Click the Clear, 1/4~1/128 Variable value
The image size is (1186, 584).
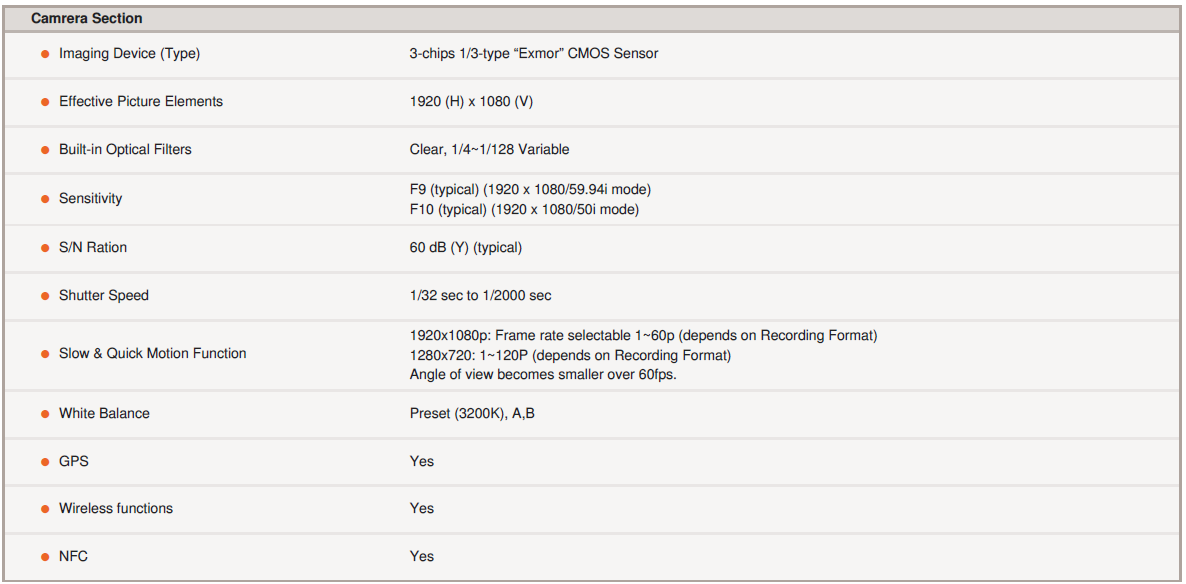489,149
